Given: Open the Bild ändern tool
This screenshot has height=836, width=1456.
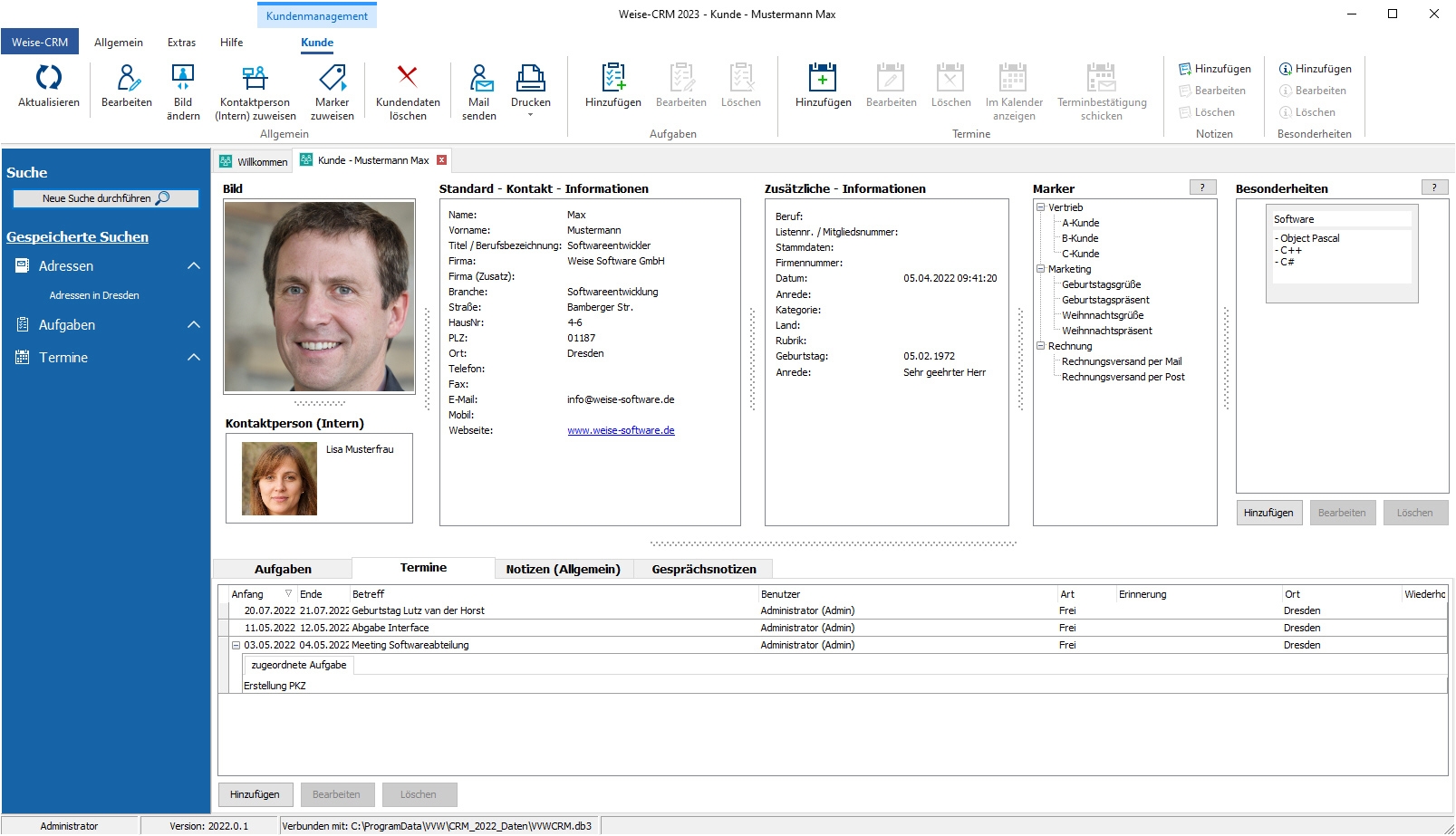Looking at the screenshot, I should click(183, 79).
